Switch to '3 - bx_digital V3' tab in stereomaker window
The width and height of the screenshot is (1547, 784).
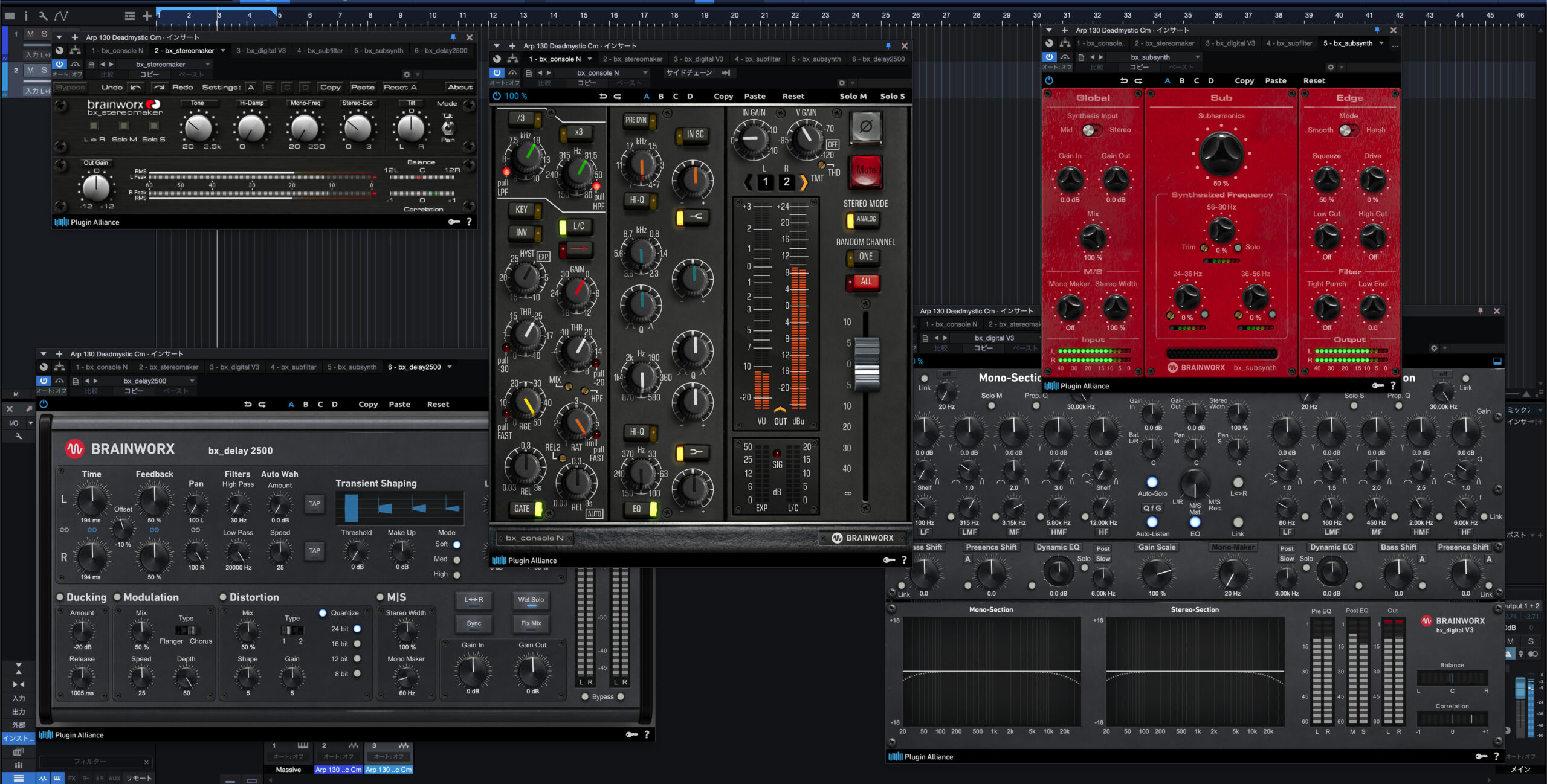point(260,51)
